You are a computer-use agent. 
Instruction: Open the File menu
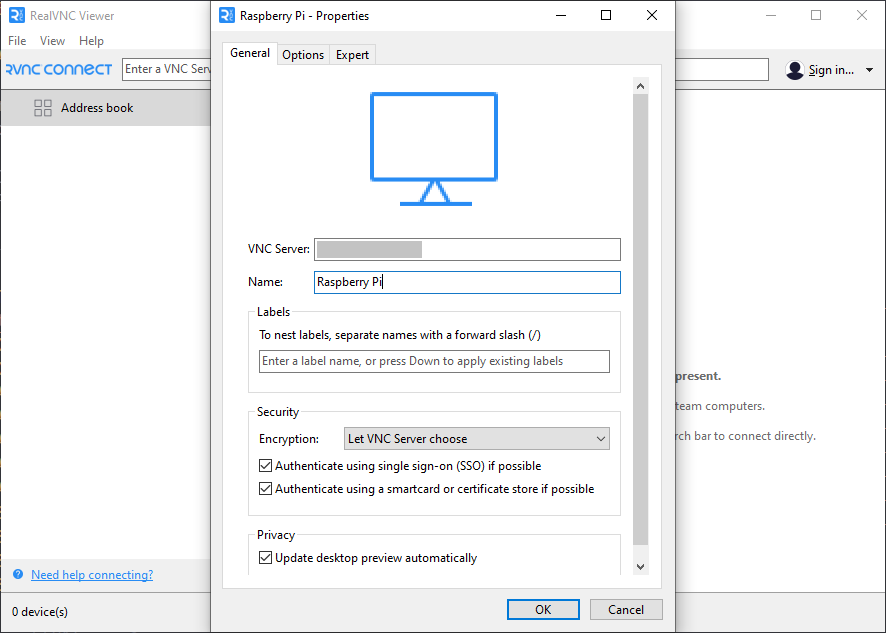(x=17, y=41)
